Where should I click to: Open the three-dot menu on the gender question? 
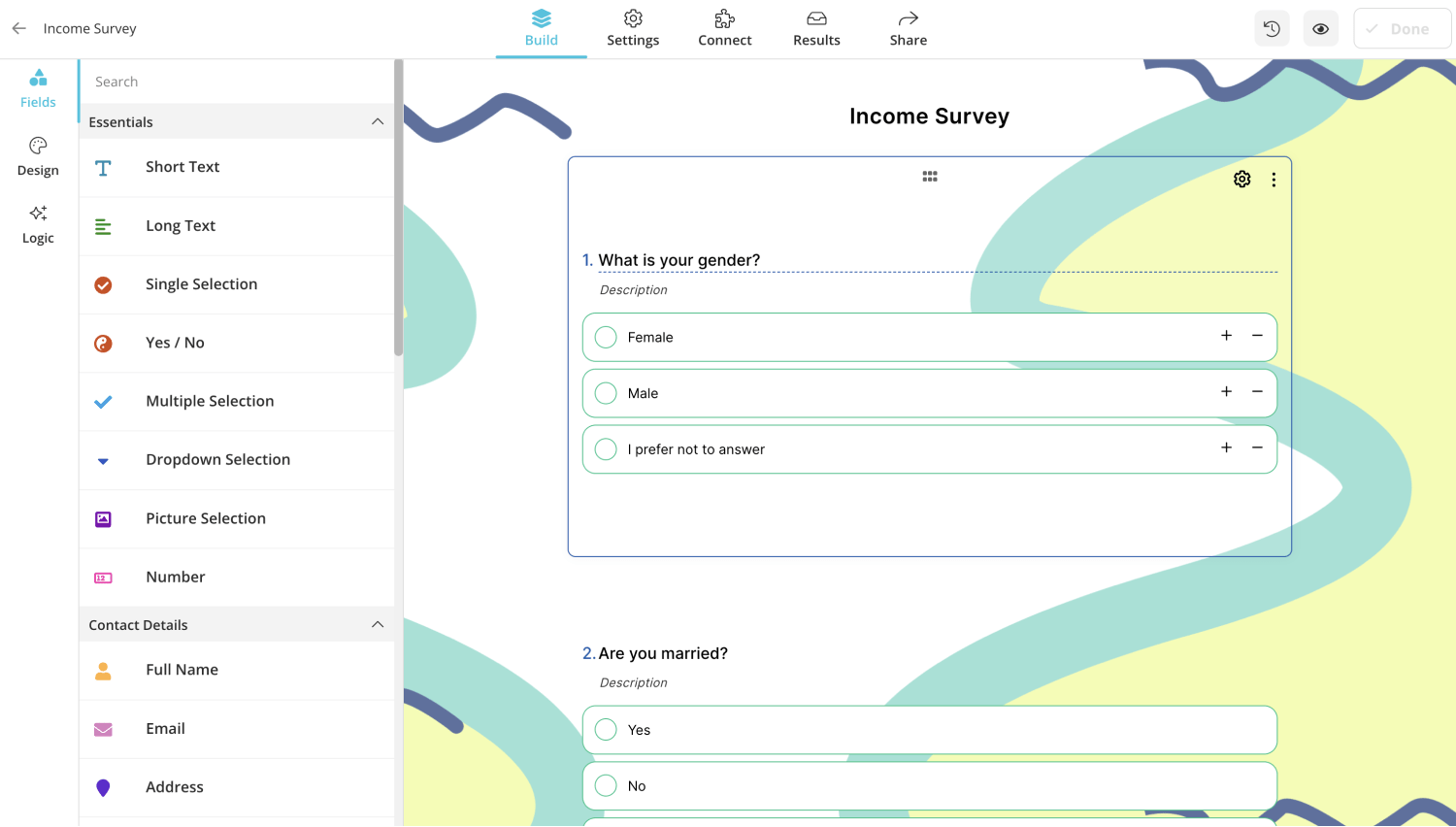pyautogui.click(x=1274, y=179)
